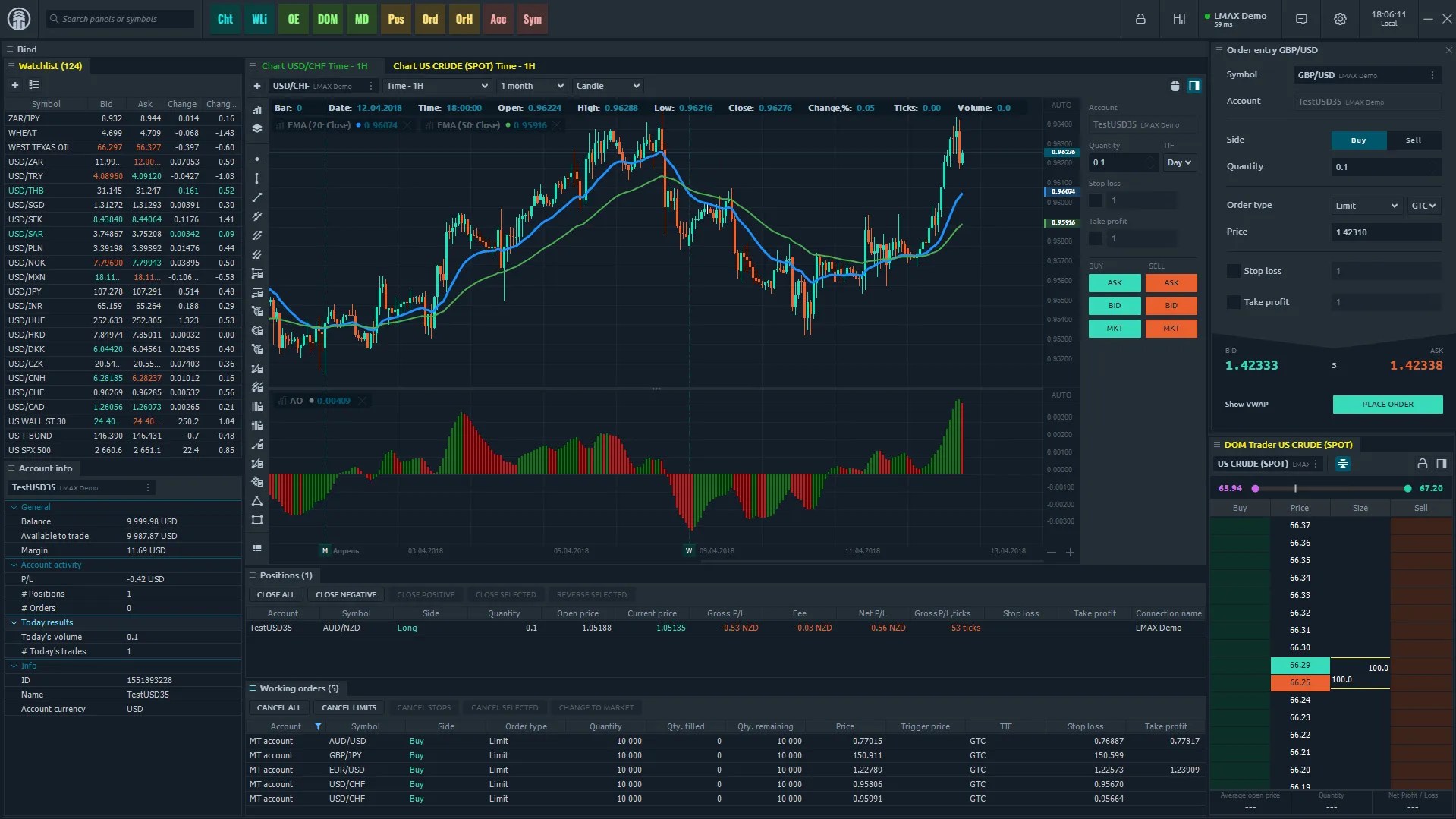Click the PLACE ORDER button
Image resolution: width=1456 pixels, height=819 pixels.
pyautogui.click(x=1387, y=405)
